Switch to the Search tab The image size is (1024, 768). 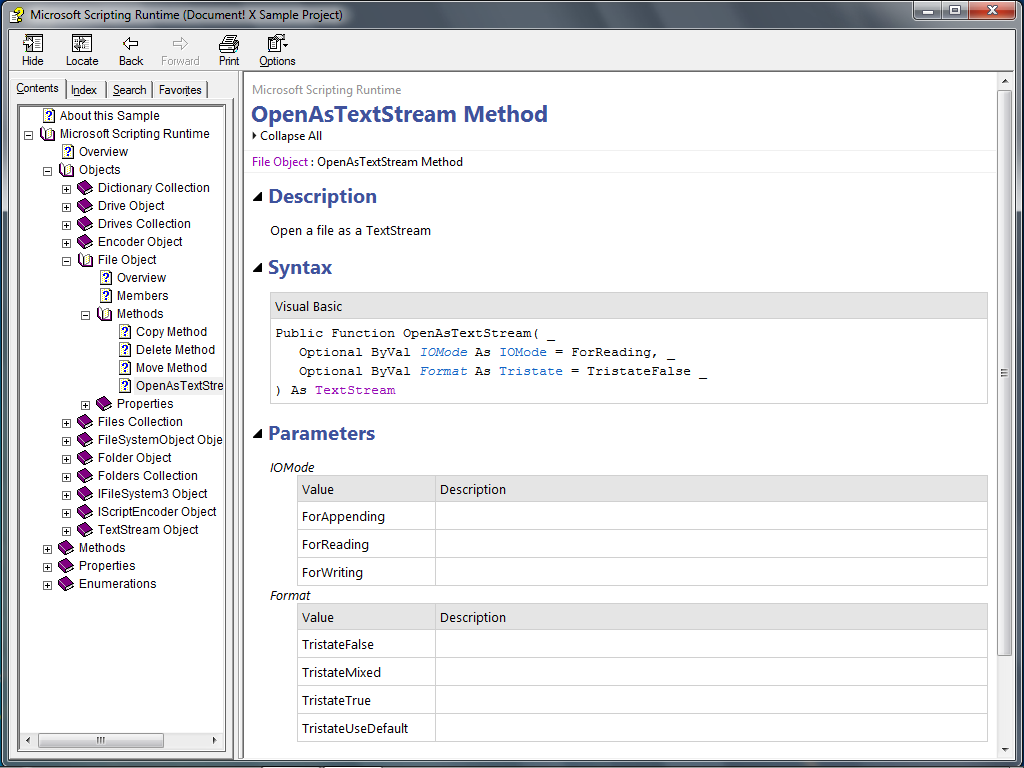click(129, 90)
